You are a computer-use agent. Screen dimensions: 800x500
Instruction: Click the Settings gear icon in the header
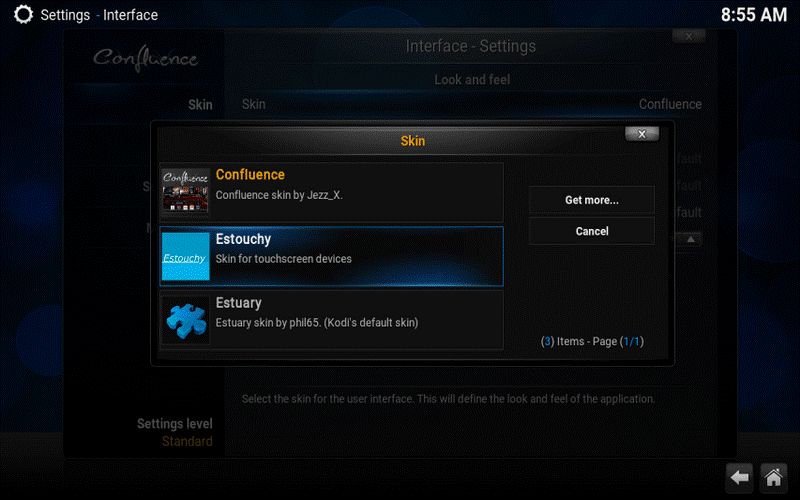23,15
